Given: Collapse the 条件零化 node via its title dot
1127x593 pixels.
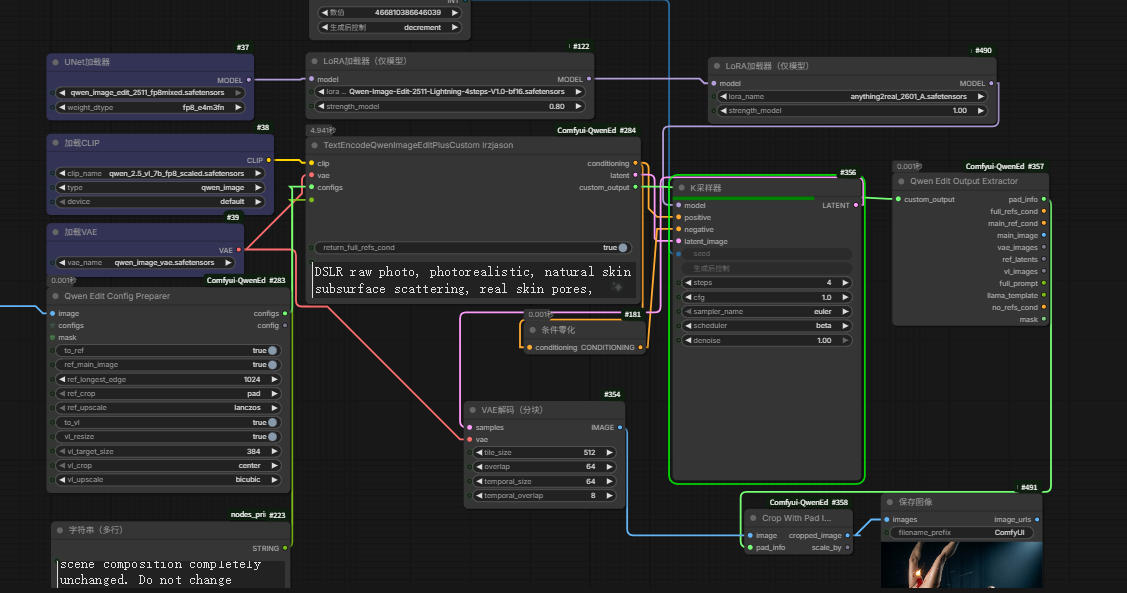Looking at the screenshot, I should 533,330.
